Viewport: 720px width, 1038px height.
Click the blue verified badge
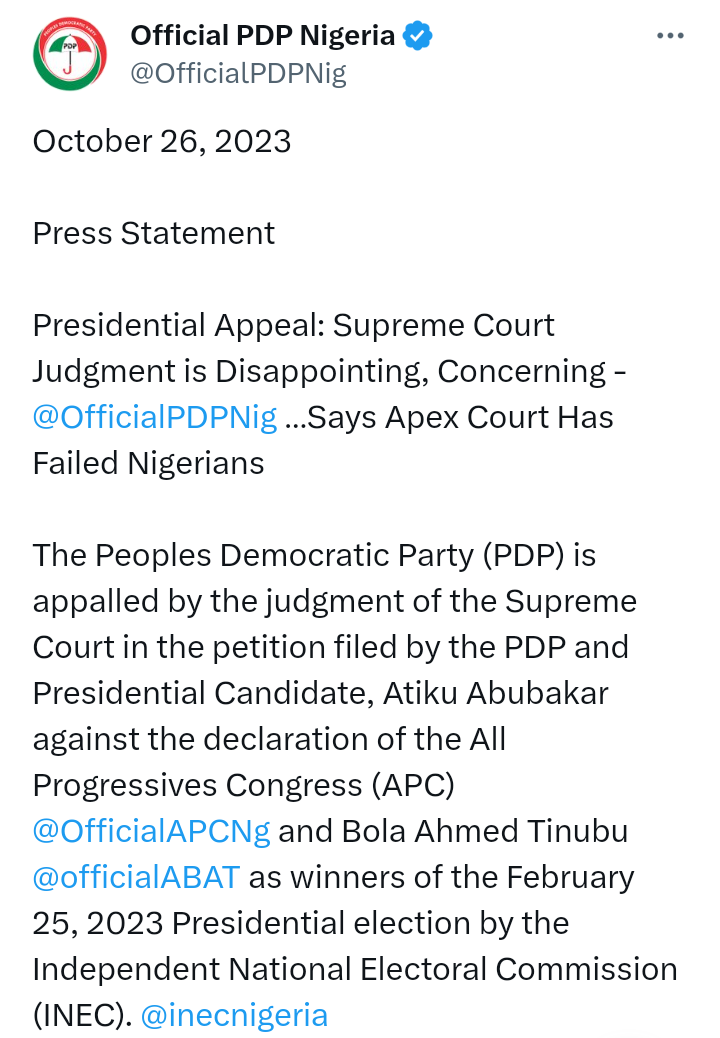tap(417, 36)
